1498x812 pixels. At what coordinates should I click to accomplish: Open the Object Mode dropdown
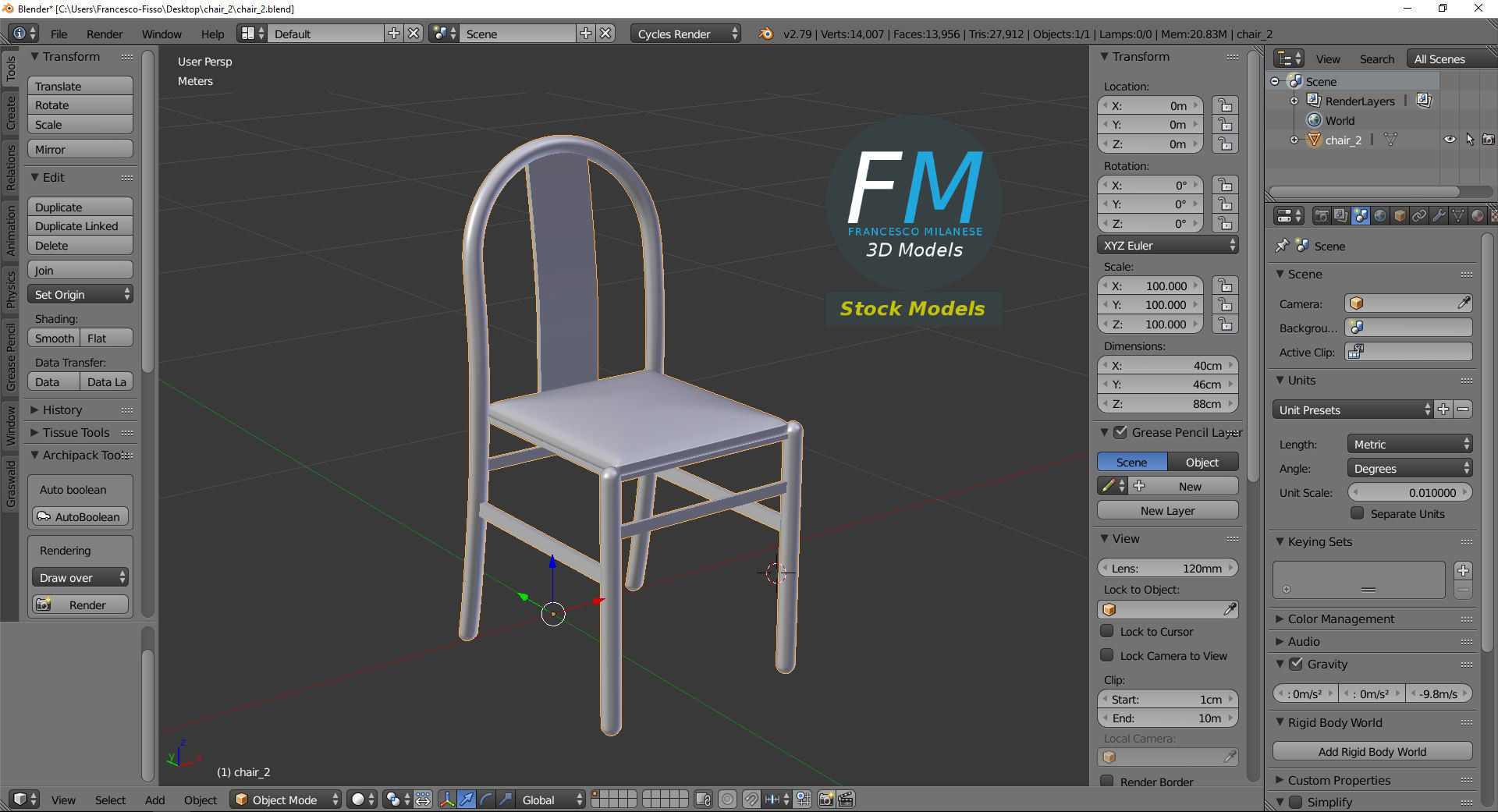click(x=286, y=800)
